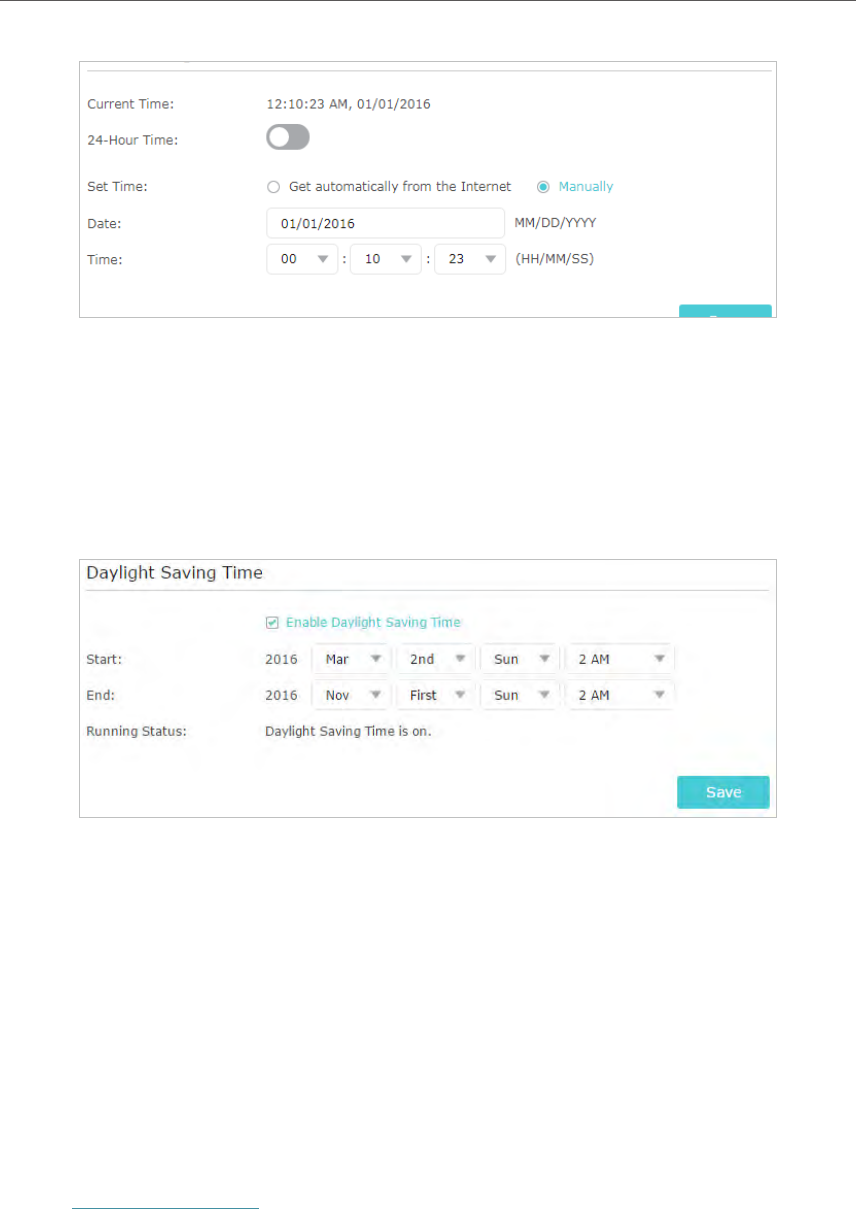Viewport: 856px width, 1209px height.
Task: Click the (HH/MM/SS) format hint
Action: 555,258
